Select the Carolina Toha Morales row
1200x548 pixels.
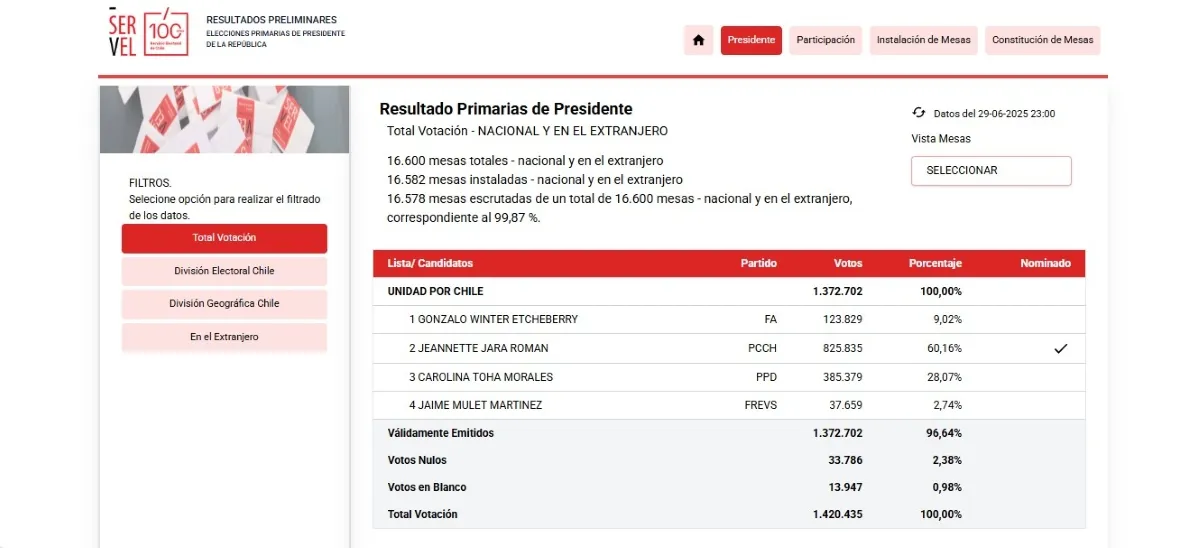[729, 377]
